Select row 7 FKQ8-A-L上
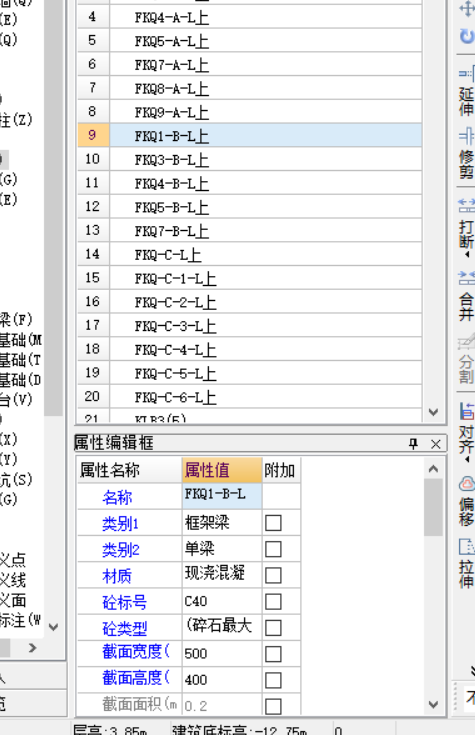475x735 pixels. [249, 88]
